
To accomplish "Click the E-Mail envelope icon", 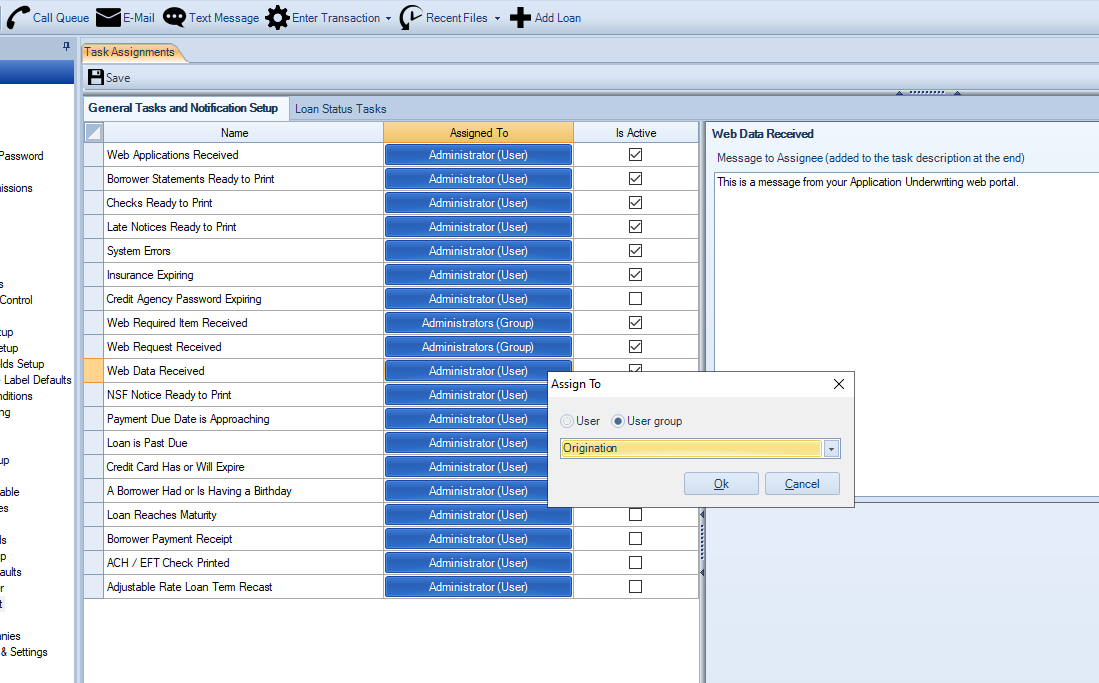I will (x=108, y=18).
